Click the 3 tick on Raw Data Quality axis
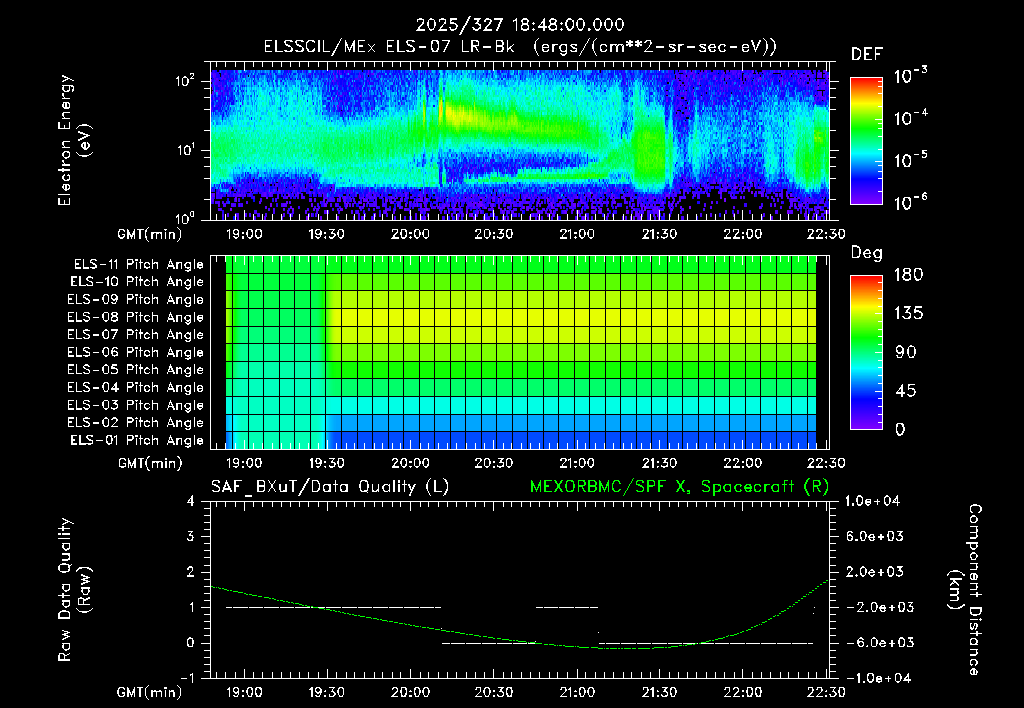The width and height of the screenshot is (1024, 708). coord(191,536)
